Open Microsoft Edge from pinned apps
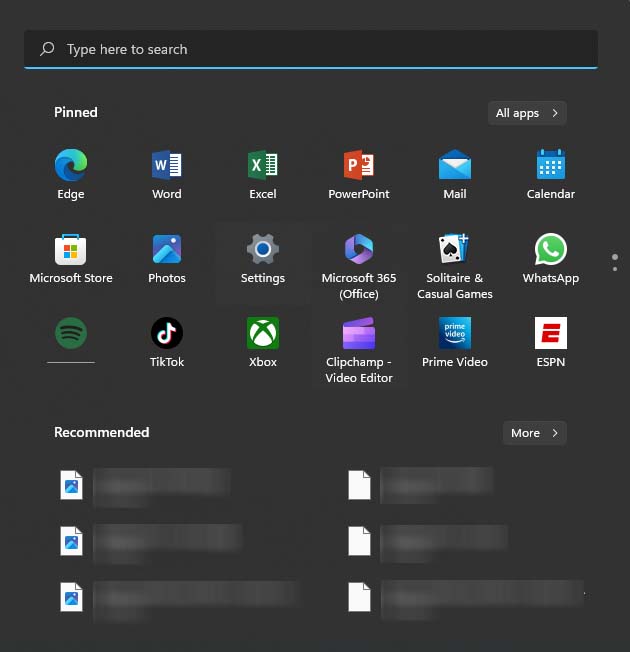This screenshot has height=652, width=630. point(71,166)
